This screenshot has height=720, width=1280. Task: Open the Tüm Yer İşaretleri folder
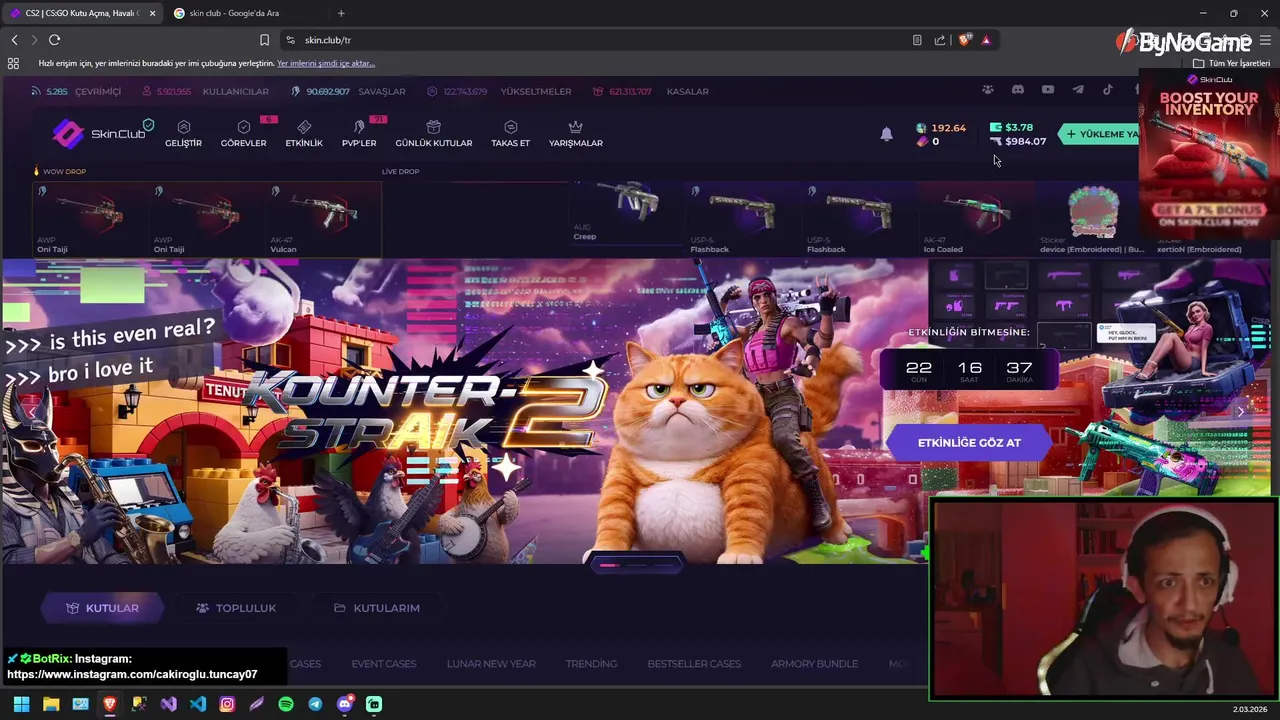[x=1231, y=63]
